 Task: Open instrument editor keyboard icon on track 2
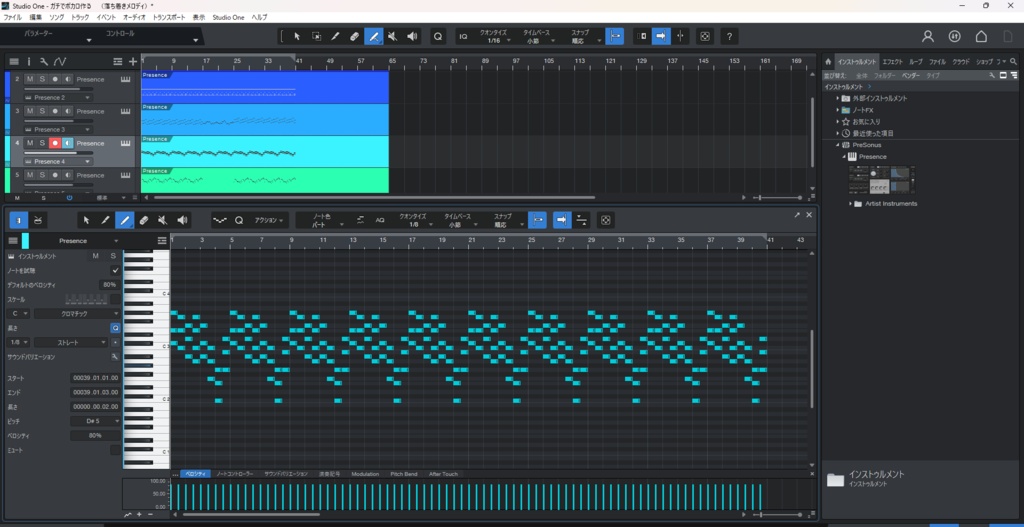pos(125,79)
